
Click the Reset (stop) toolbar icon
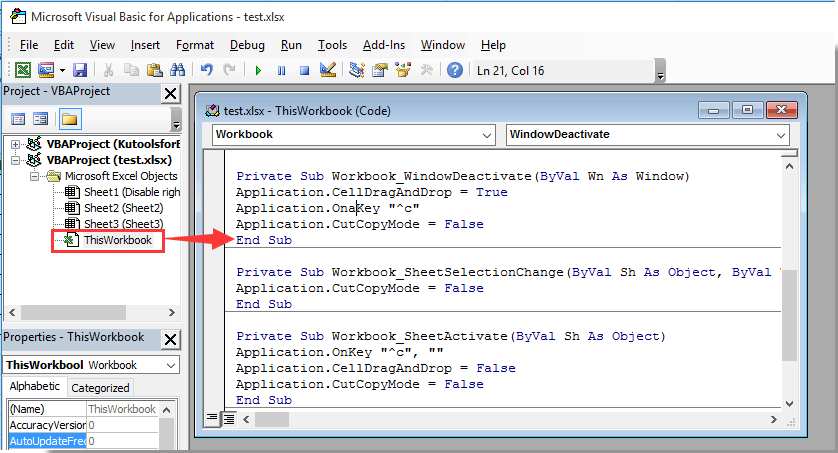(304, 70)
